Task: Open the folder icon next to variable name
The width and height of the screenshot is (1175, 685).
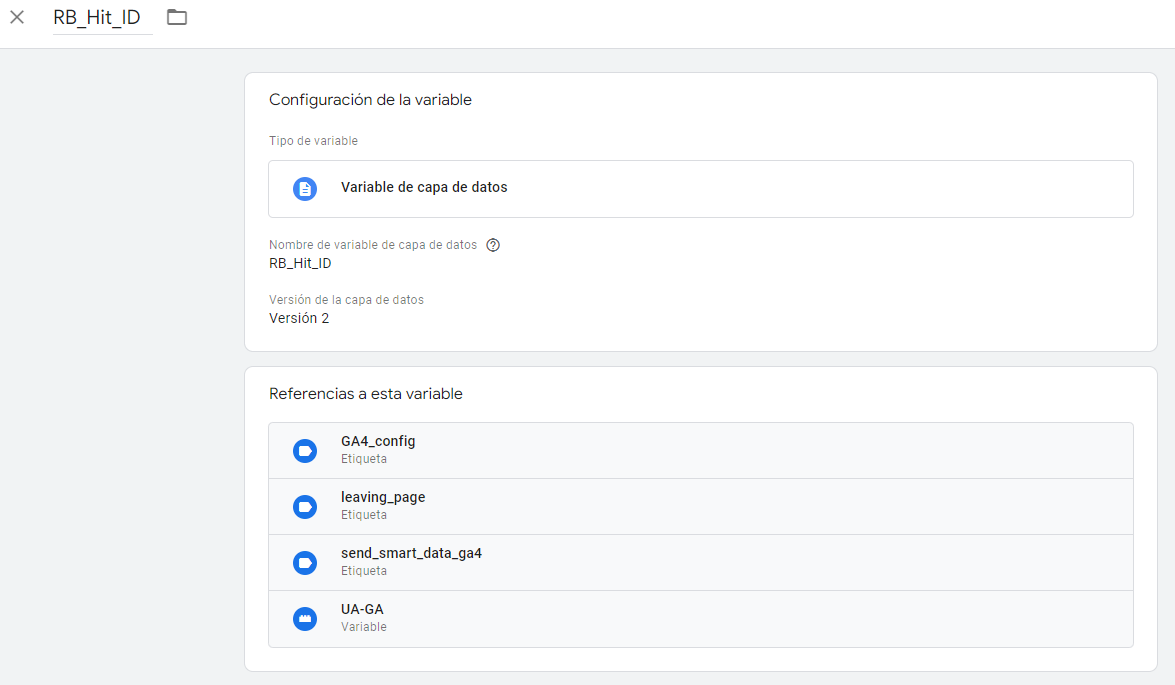Action: [177, 17]
